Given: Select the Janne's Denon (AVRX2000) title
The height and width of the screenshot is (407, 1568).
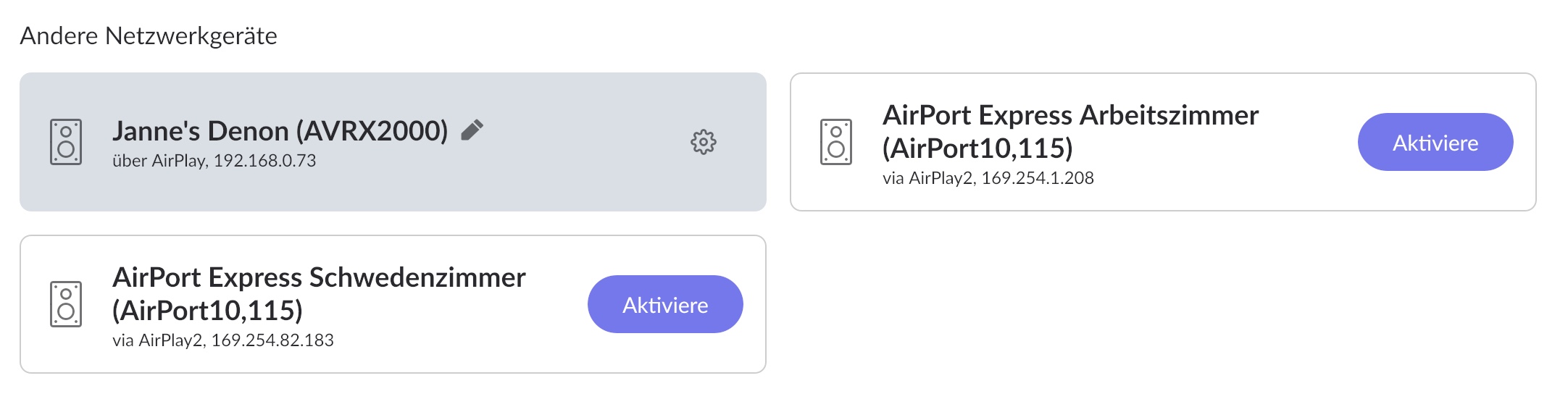Looking at the screenshot, I should click(x=280, y=131).
